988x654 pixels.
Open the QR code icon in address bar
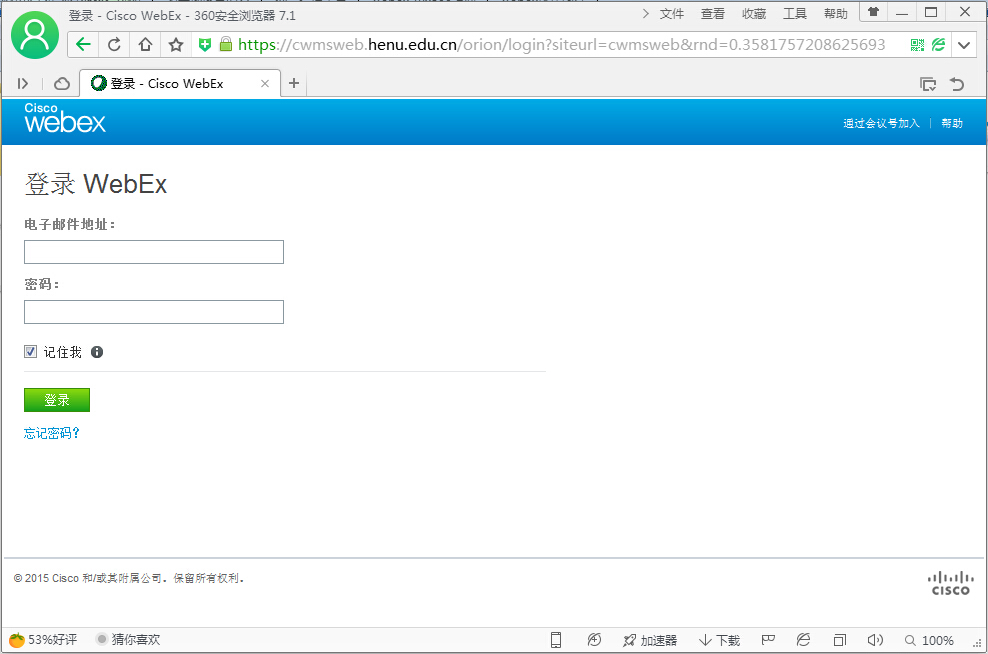coord(917,45)
